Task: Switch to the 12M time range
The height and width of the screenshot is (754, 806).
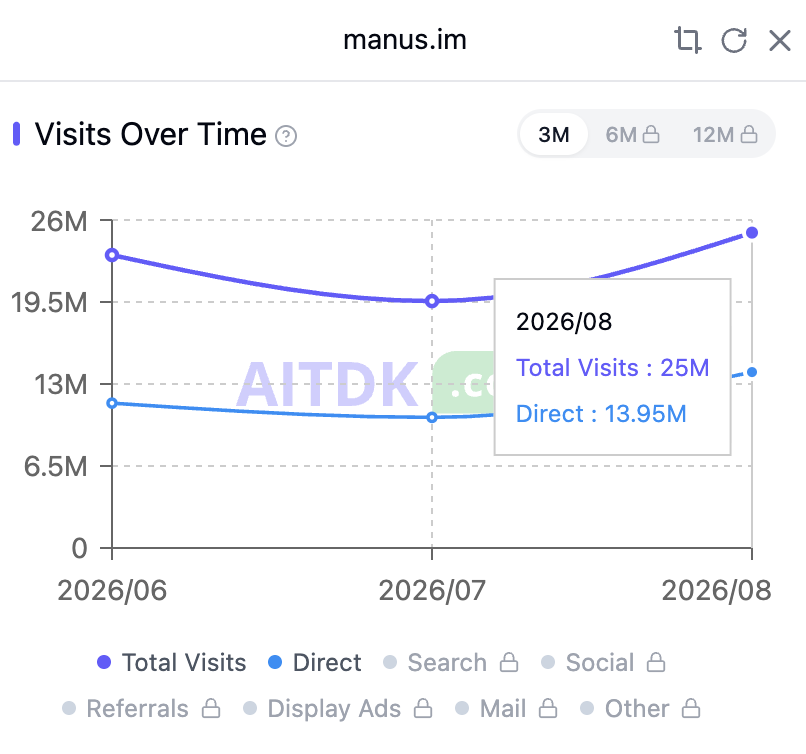Action: (x=725, y=135)
